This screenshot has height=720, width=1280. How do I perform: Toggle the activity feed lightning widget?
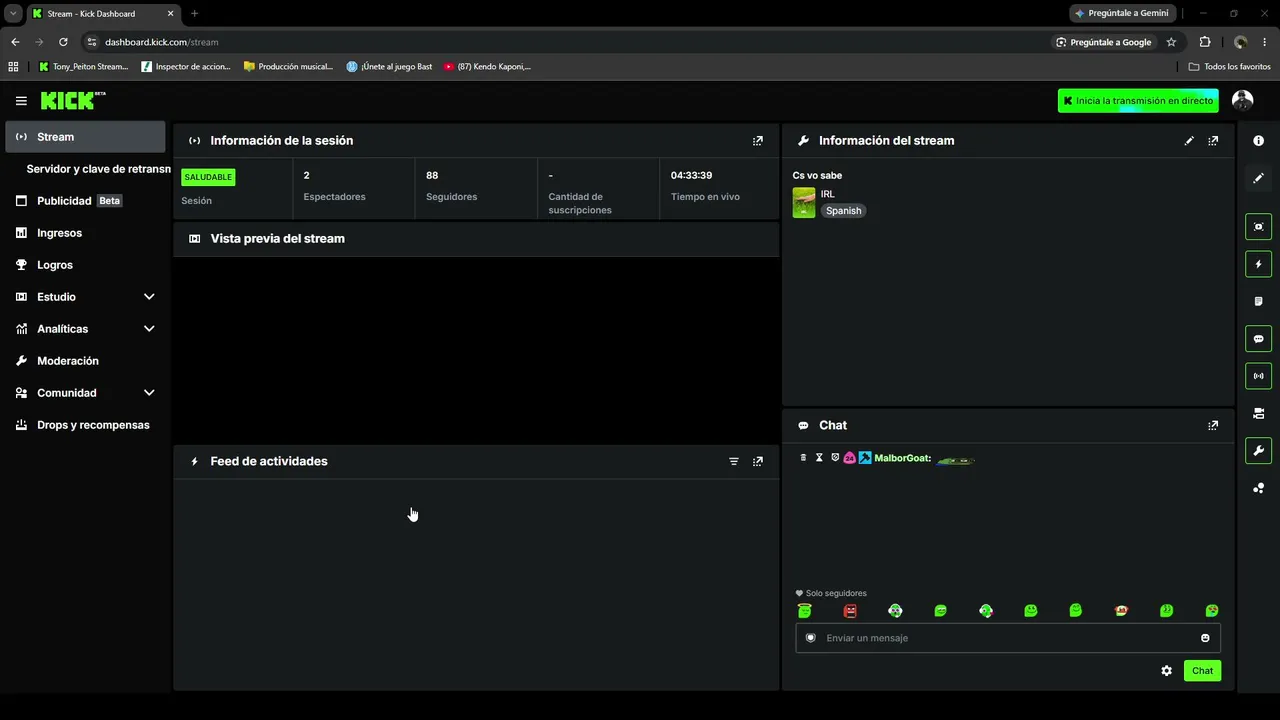(1259, 264)
